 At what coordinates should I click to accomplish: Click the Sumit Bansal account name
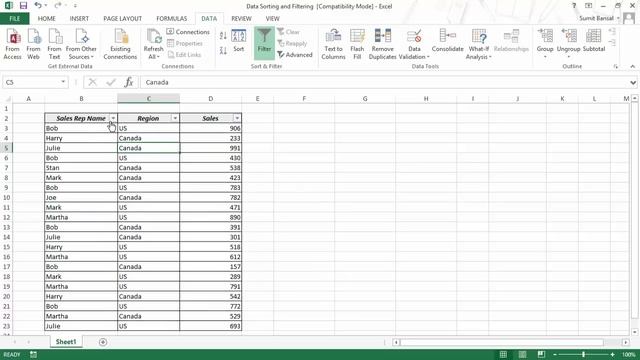[x=596, y=18]
